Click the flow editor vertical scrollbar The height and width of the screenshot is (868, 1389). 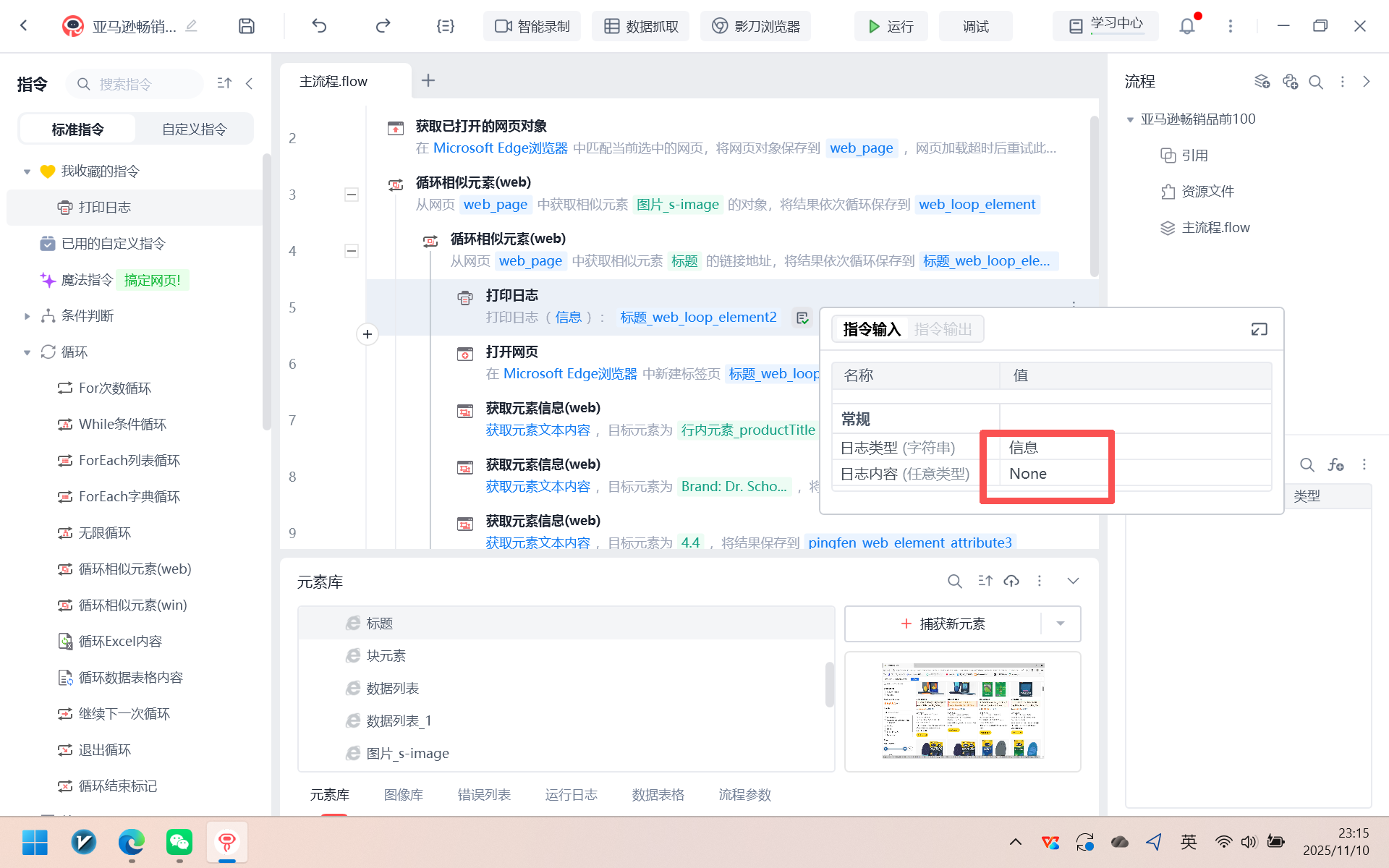point(1094,195)
